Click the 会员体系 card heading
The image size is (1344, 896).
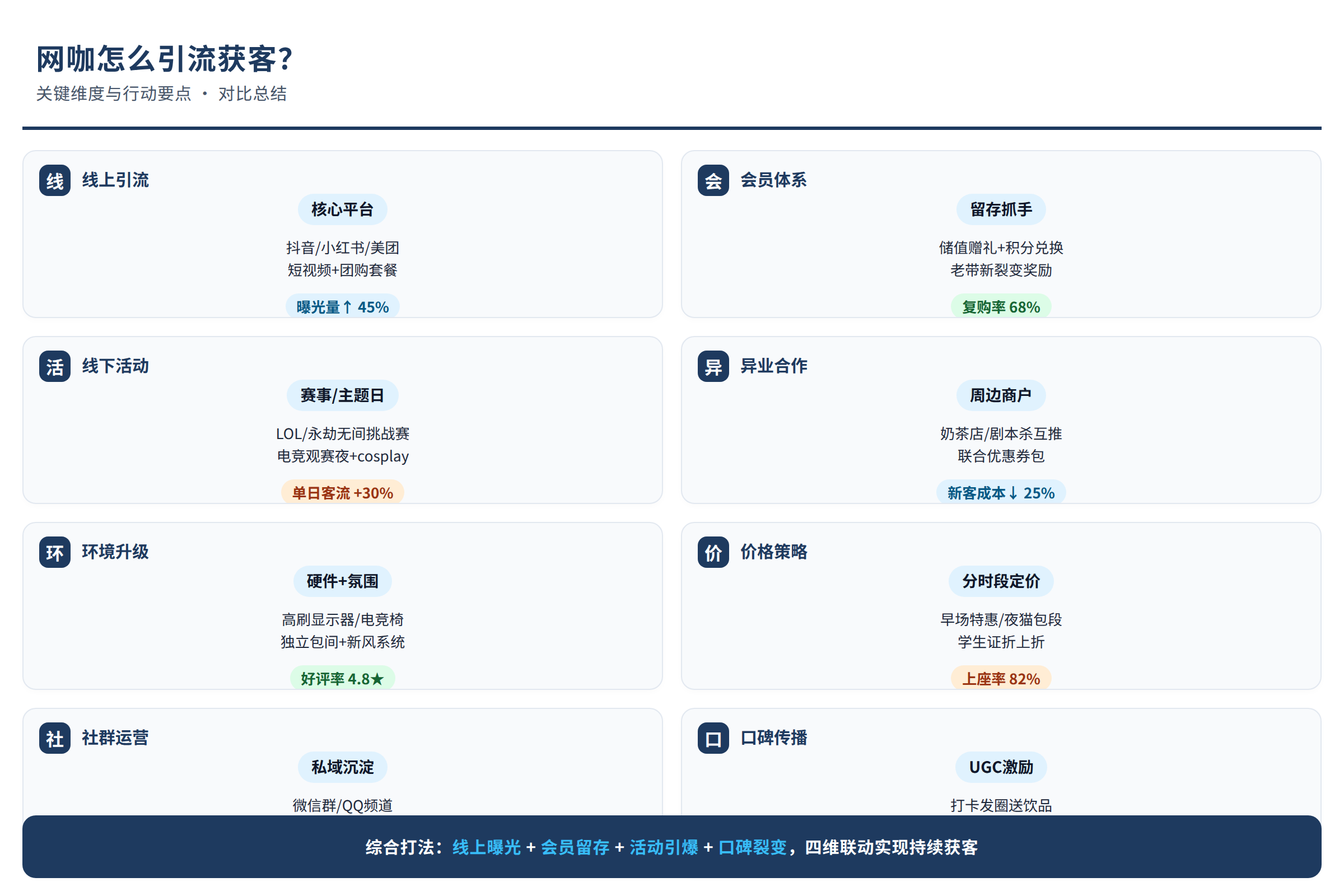coord(774,180)
